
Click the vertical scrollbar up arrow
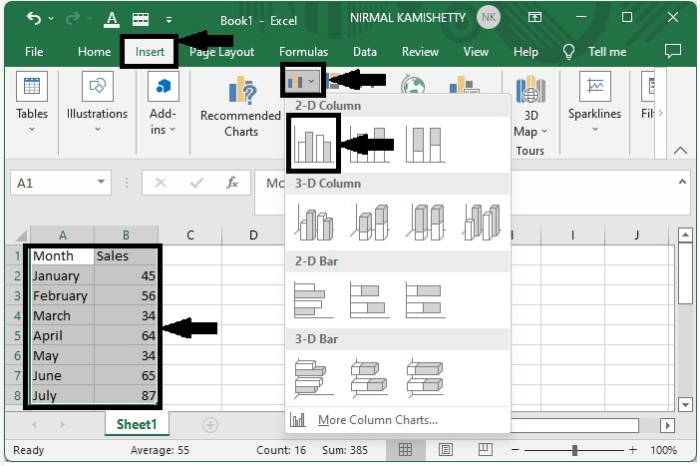pos(685,235)
